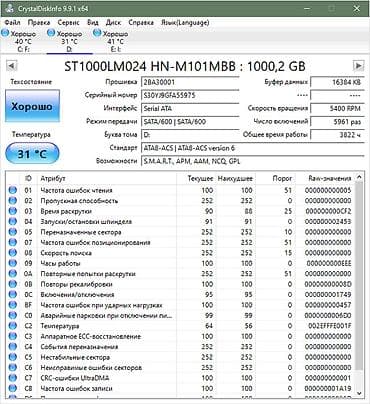Select raw value 002EFFFE001F
The image size is (370, 404).
point(330,326)
